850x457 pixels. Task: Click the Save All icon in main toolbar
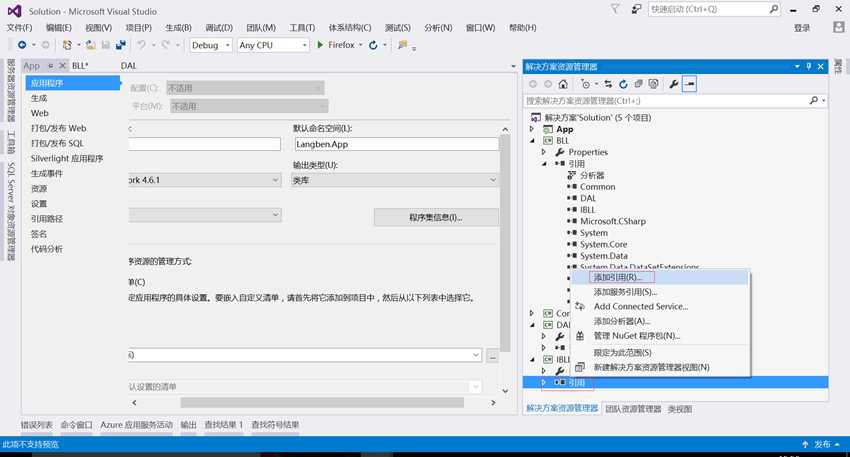point(121,45)
